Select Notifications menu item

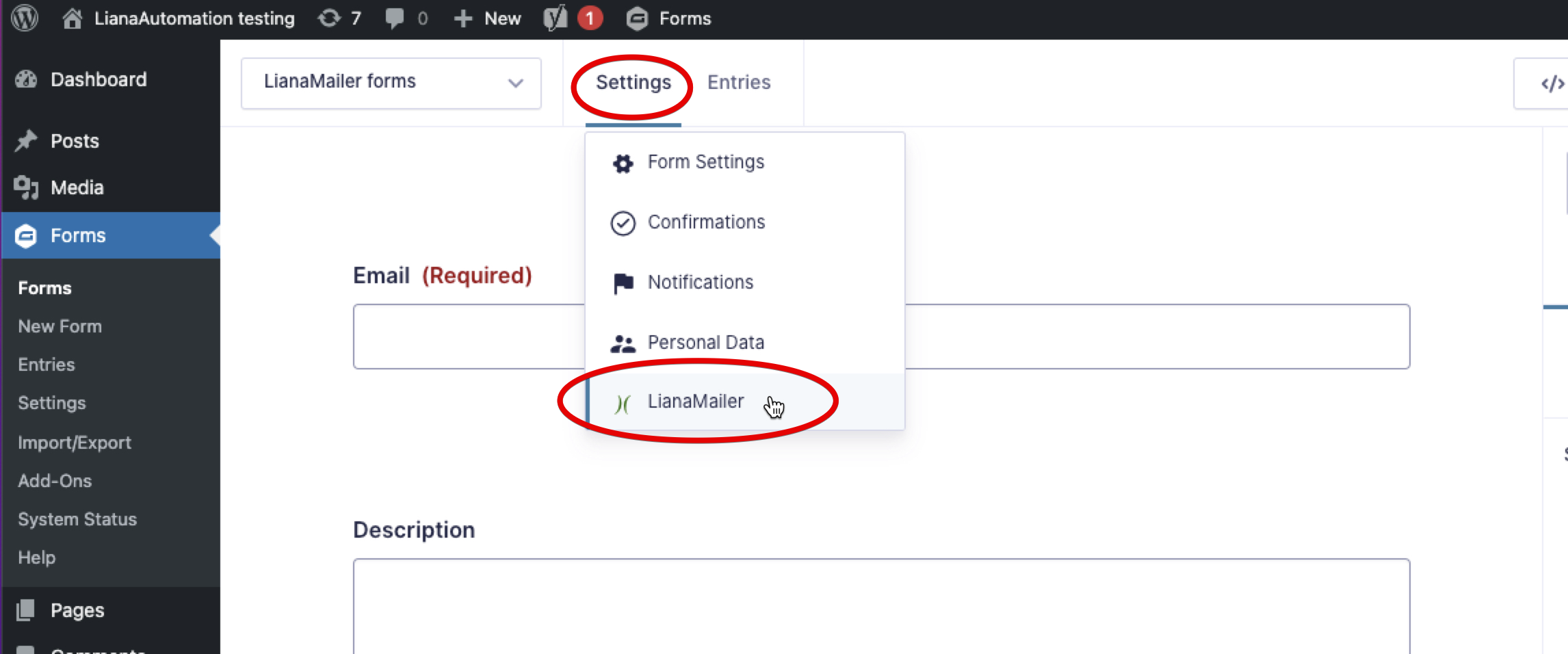point(745,283)
